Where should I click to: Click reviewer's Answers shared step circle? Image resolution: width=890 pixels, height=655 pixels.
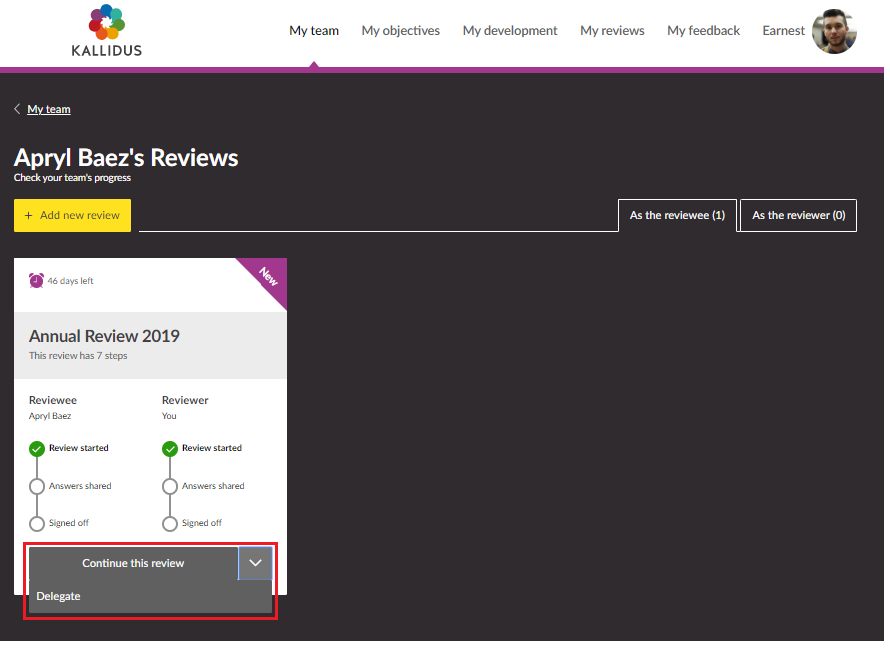pos(170,486)
